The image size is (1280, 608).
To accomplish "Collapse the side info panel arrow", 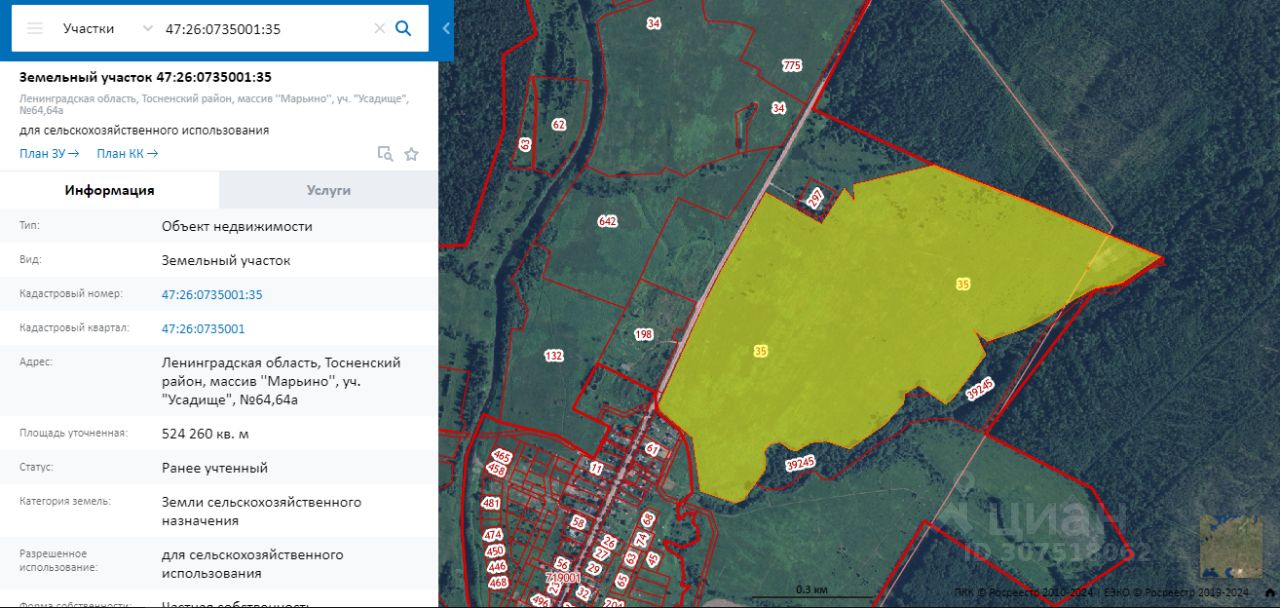I will [446, 28].
